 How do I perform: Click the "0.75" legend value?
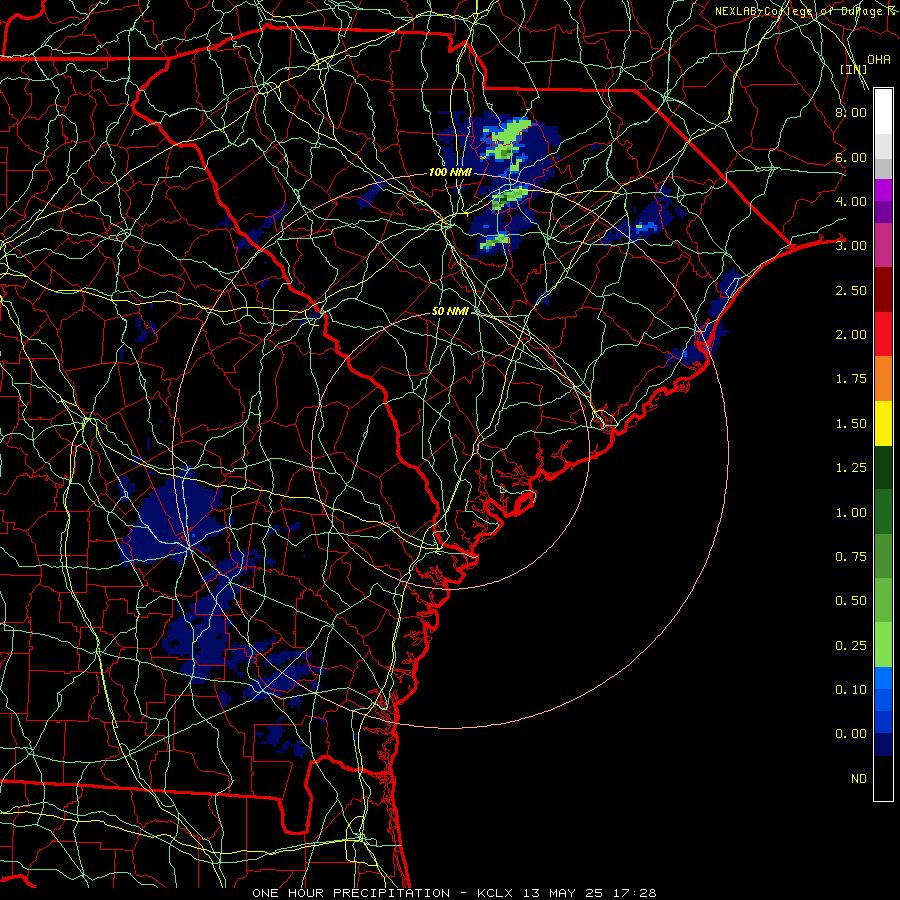[x=851, y=557]
